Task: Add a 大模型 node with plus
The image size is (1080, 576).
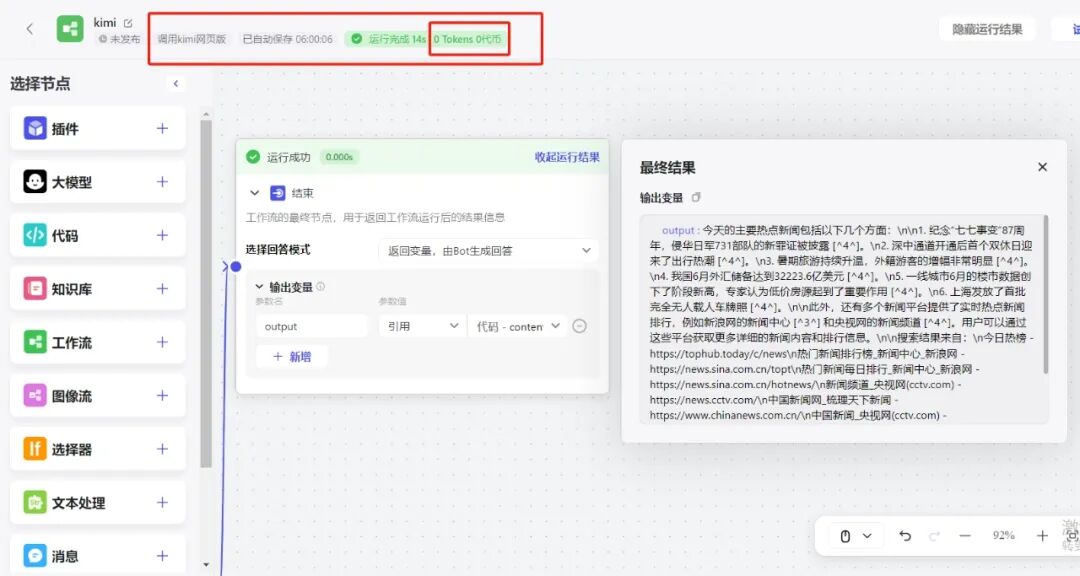Action: point(162,182)
